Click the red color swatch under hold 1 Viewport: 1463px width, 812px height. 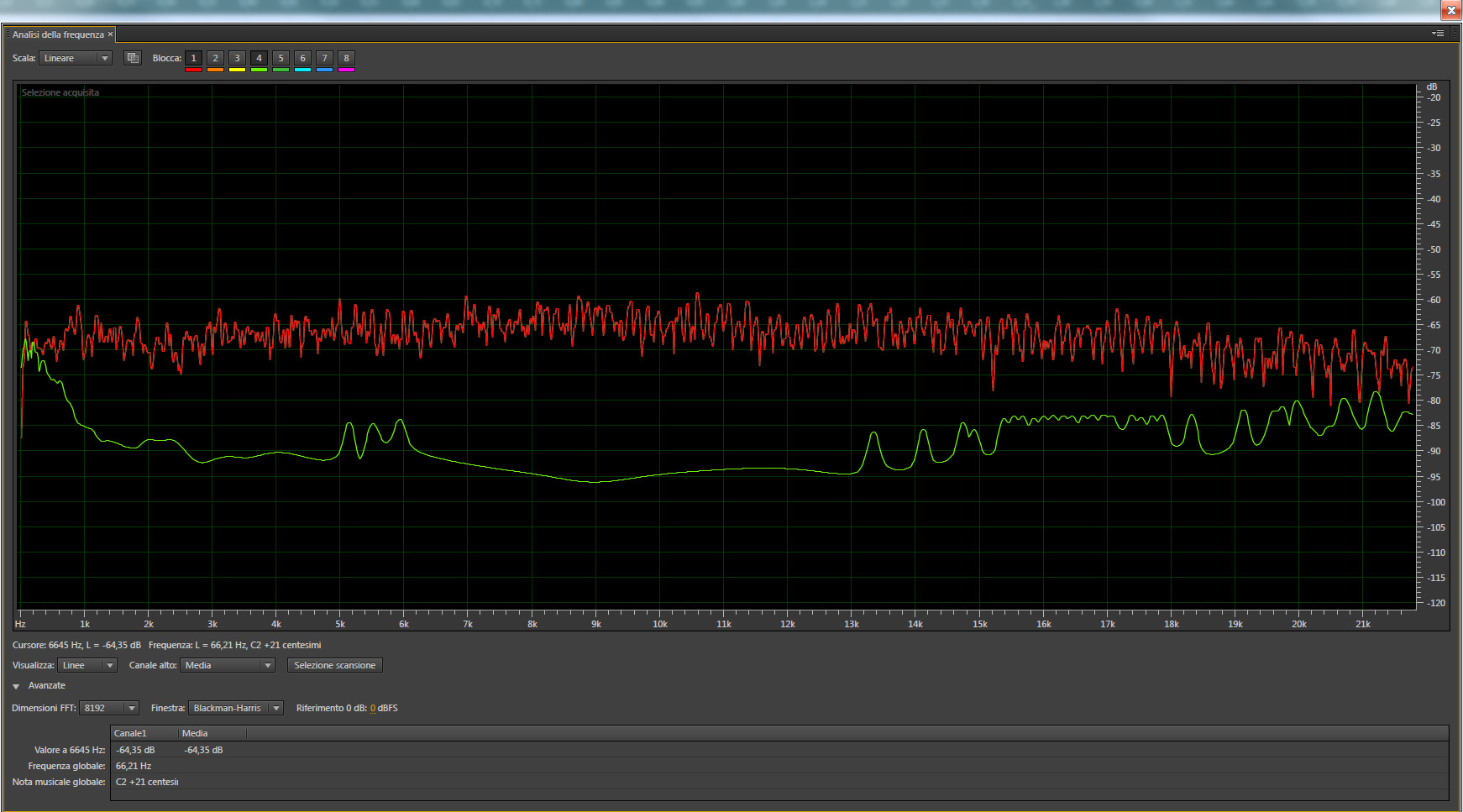[193, 70]
